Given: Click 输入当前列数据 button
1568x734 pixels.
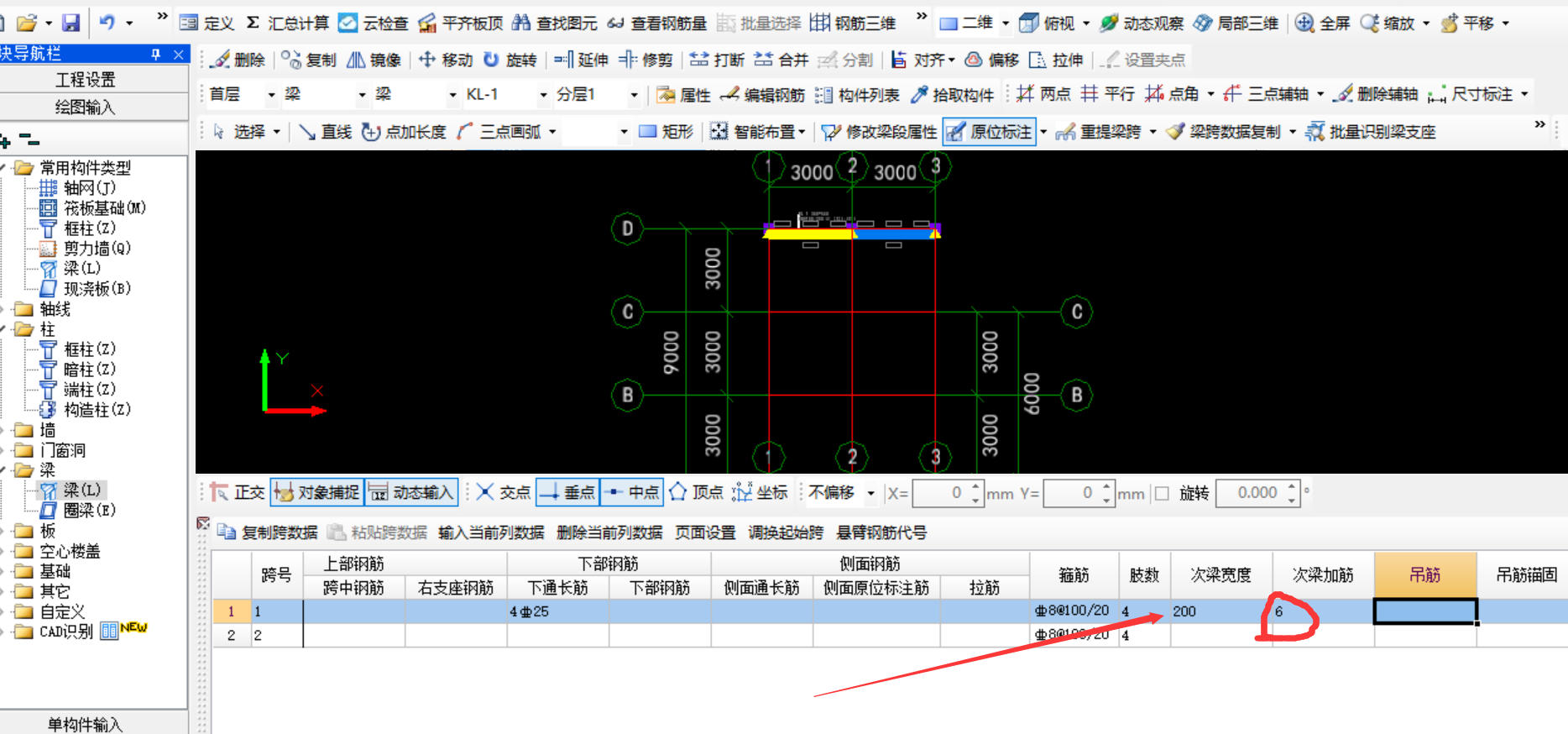Looking at the screenshot, I should (491, 532).
